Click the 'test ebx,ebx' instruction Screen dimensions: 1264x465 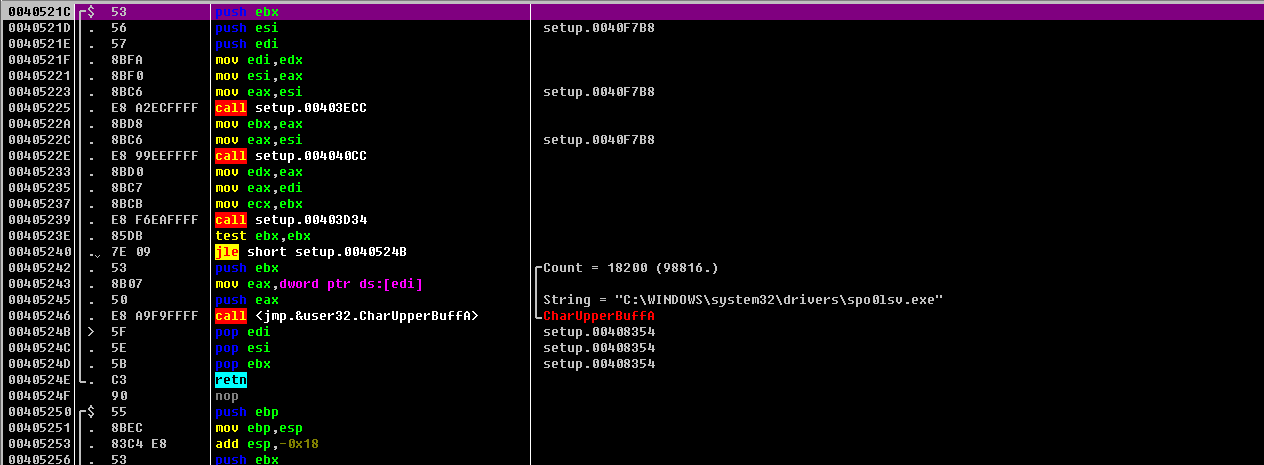[x=263, y=236]
